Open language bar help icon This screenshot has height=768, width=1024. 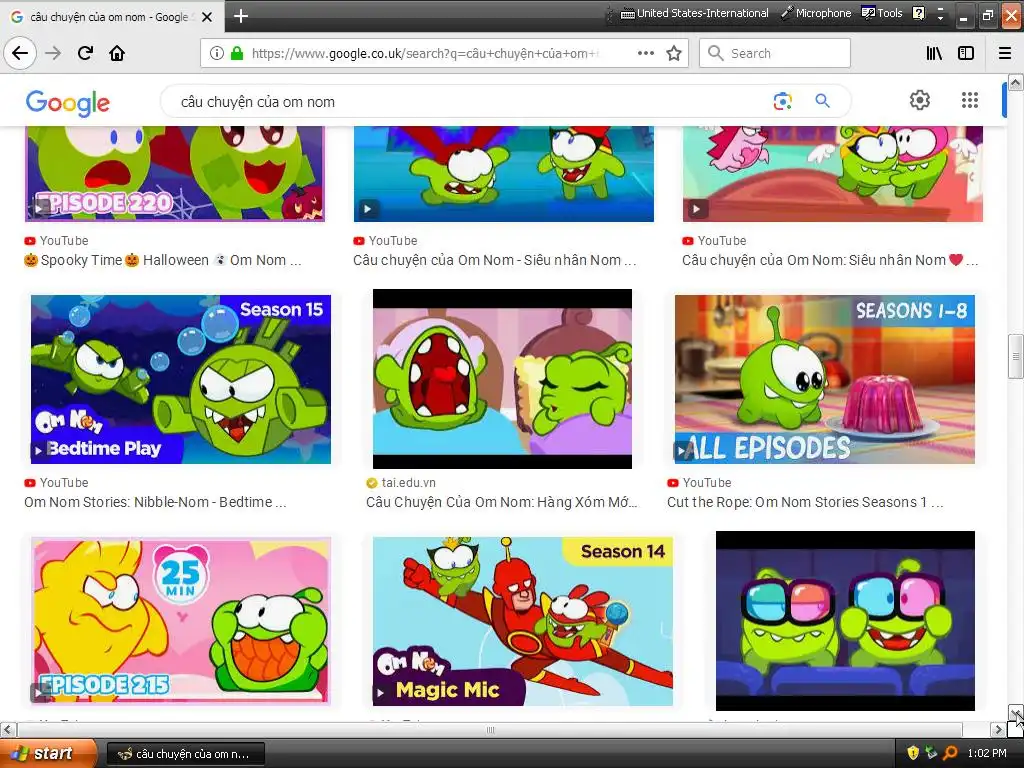(x=918, y=13)
